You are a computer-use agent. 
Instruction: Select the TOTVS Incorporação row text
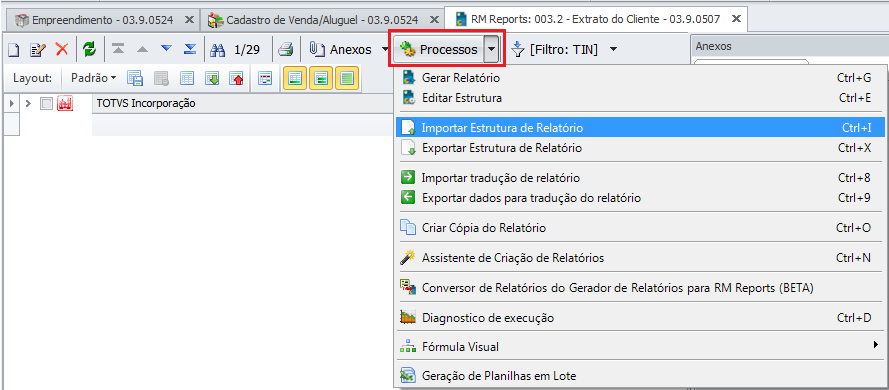[x=146, y=104]
